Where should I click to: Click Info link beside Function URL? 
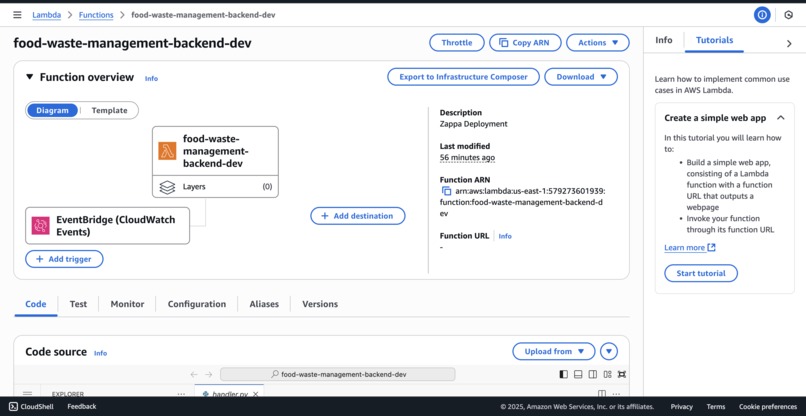pyautogui.click(x=505, y=236)
